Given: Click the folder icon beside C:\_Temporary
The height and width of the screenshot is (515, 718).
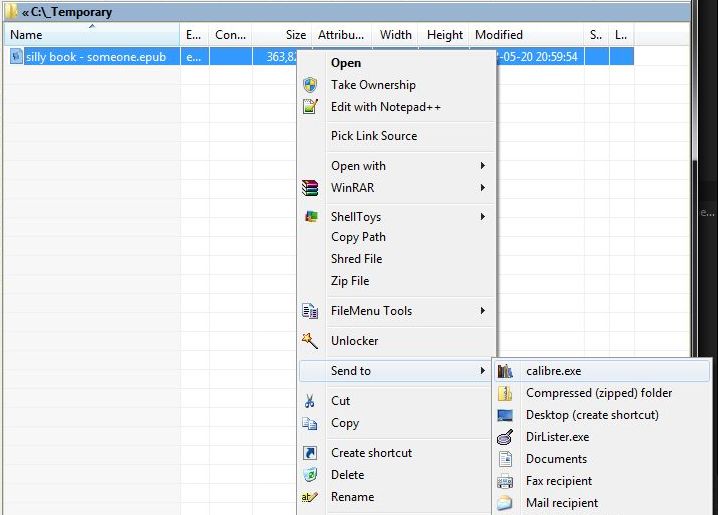Looking at the screenshot, I should (11, 11).
